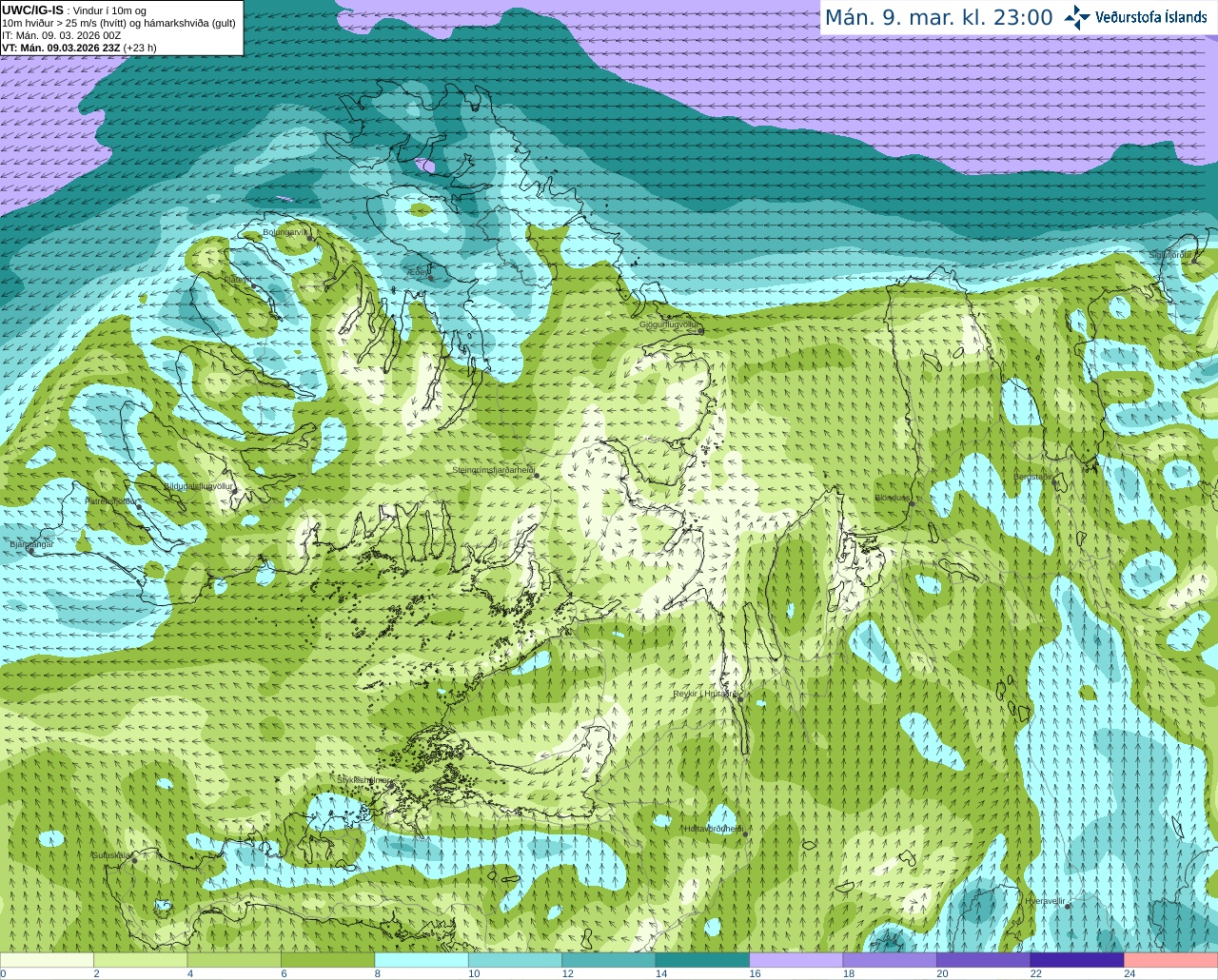Click the Patreksfjörður station marker
Screen dimensions: 1218x980
[140, 506]
